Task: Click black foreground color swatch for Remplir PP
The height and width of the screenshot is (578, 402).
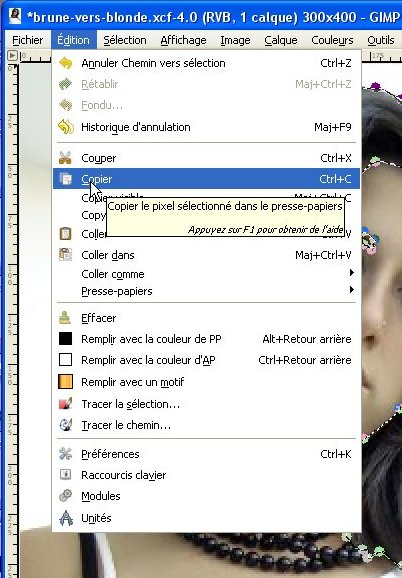Action: click(x=66, y=338)
